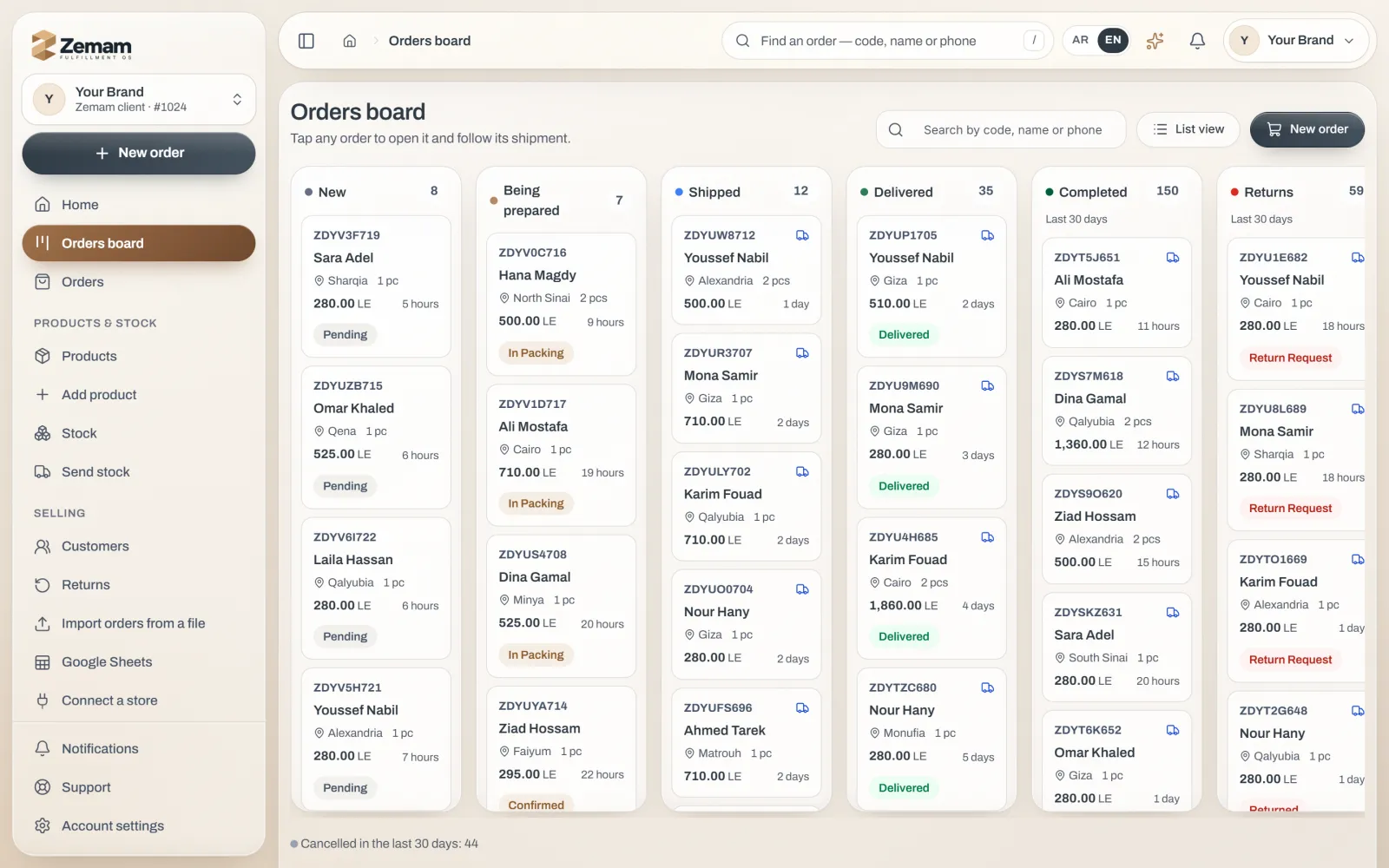This screenshot has width=1389, height=868.
Task: Click truck icon on order ZDYU4H685
Action: point(987,537)
